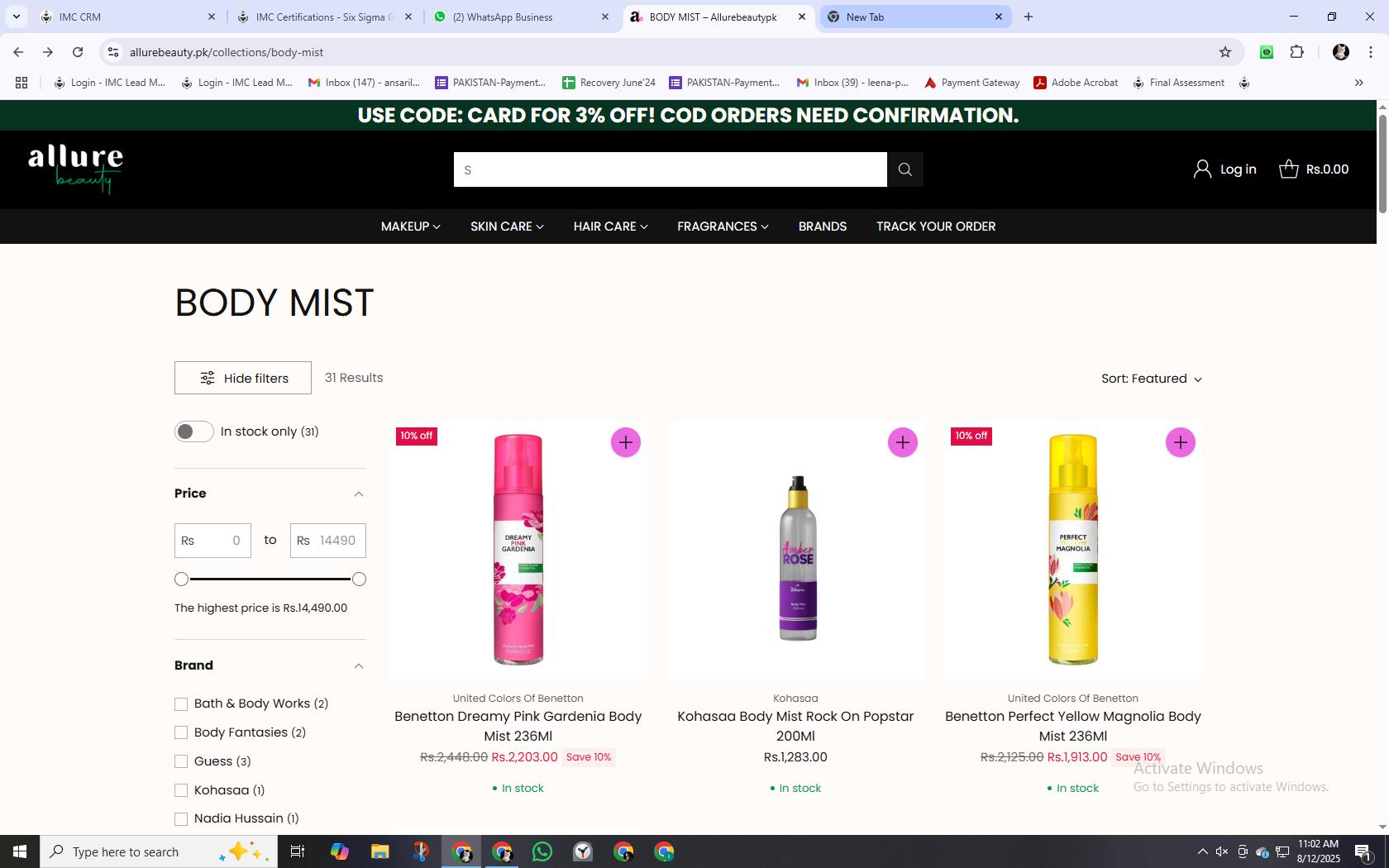The height and width of the screenshot is (868, 1389).
Task: Open the Payment Gateway bookmark
Action: [971, 83]
